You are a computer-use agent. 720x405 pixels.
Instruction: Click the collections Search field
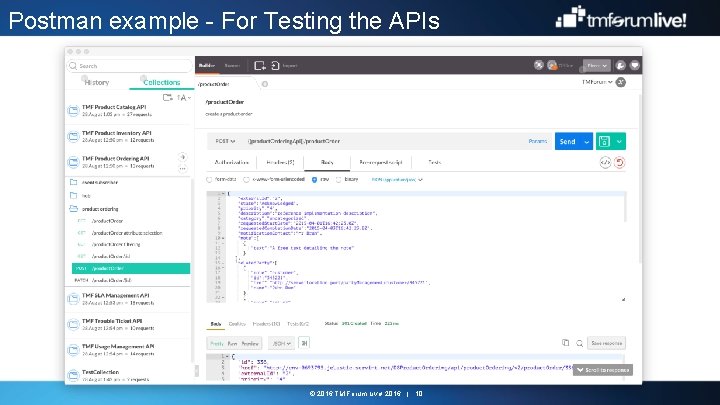coord(129,66)
